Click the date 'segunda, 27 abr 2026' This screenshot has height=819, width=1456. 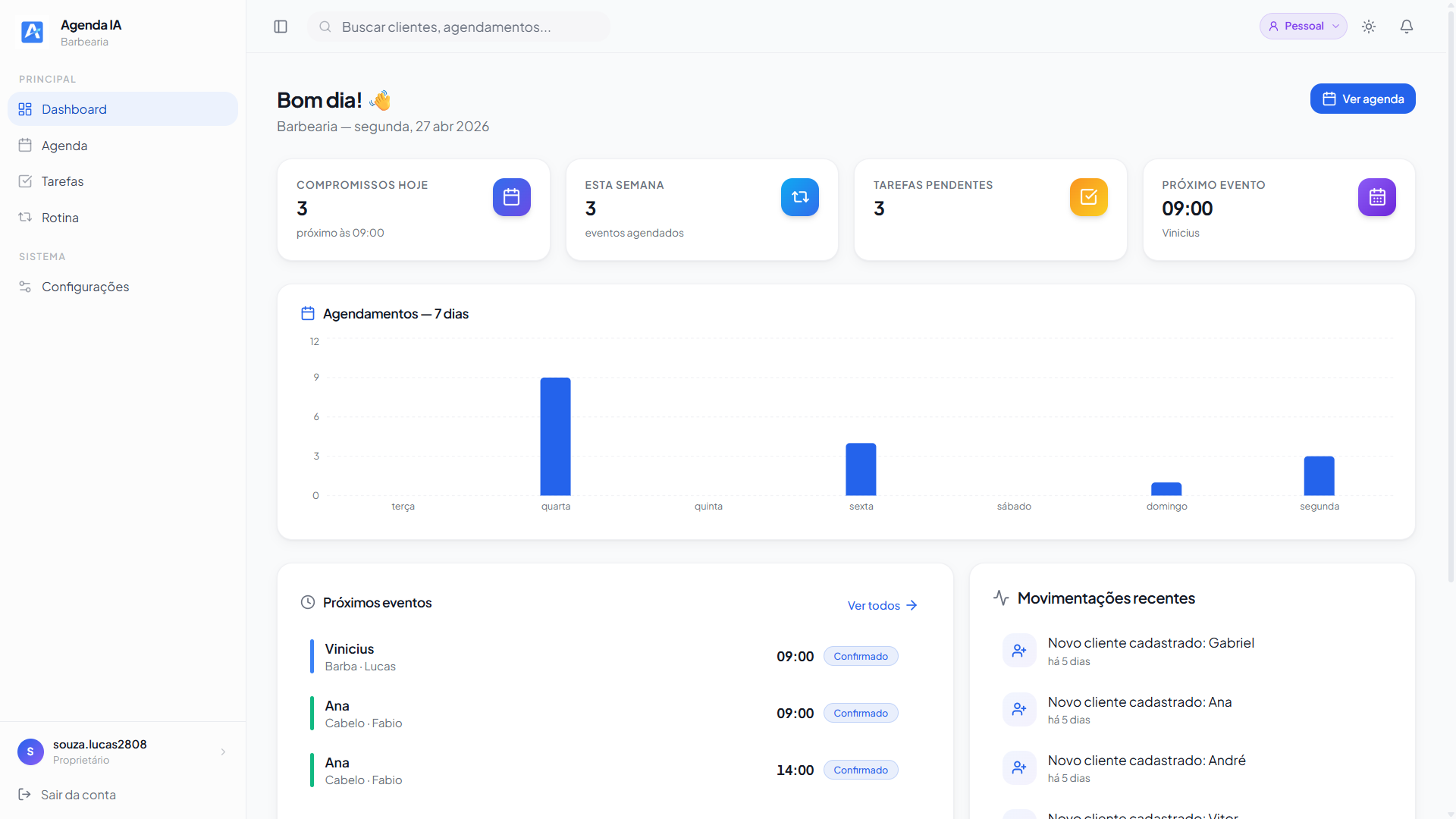(421, 127)
